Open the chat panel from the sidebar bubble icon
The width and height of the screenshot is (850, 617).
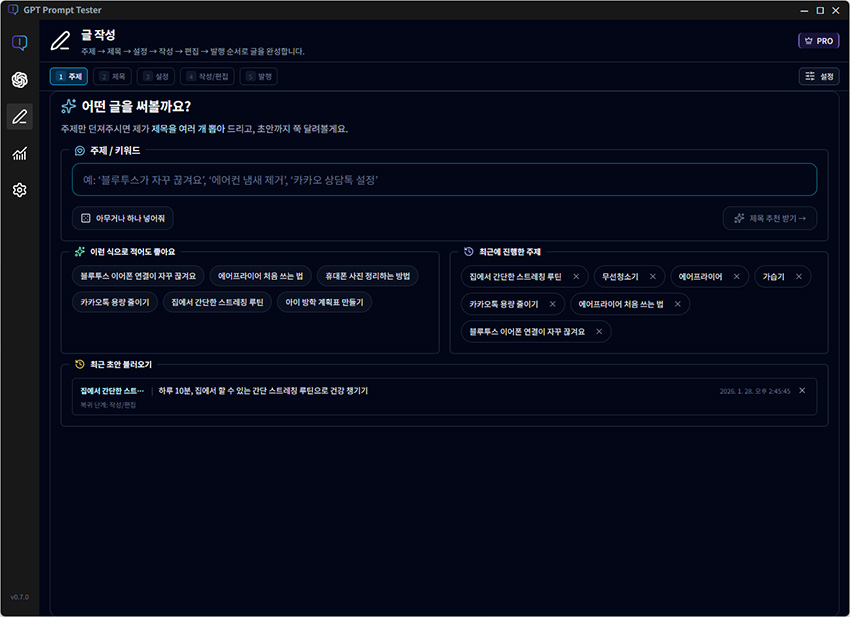pos(19,39)
